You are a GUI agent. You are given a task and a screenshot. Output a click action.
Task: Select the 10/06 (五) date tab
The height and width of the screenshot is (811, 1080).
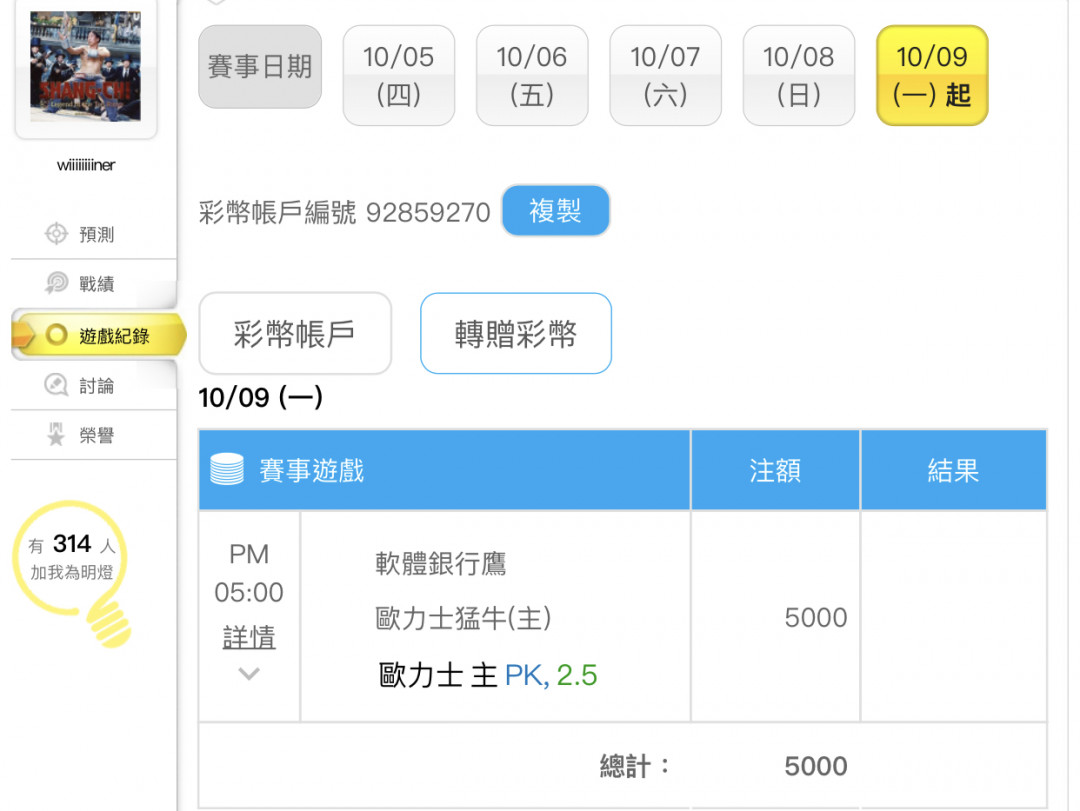[x=531, y=75]
